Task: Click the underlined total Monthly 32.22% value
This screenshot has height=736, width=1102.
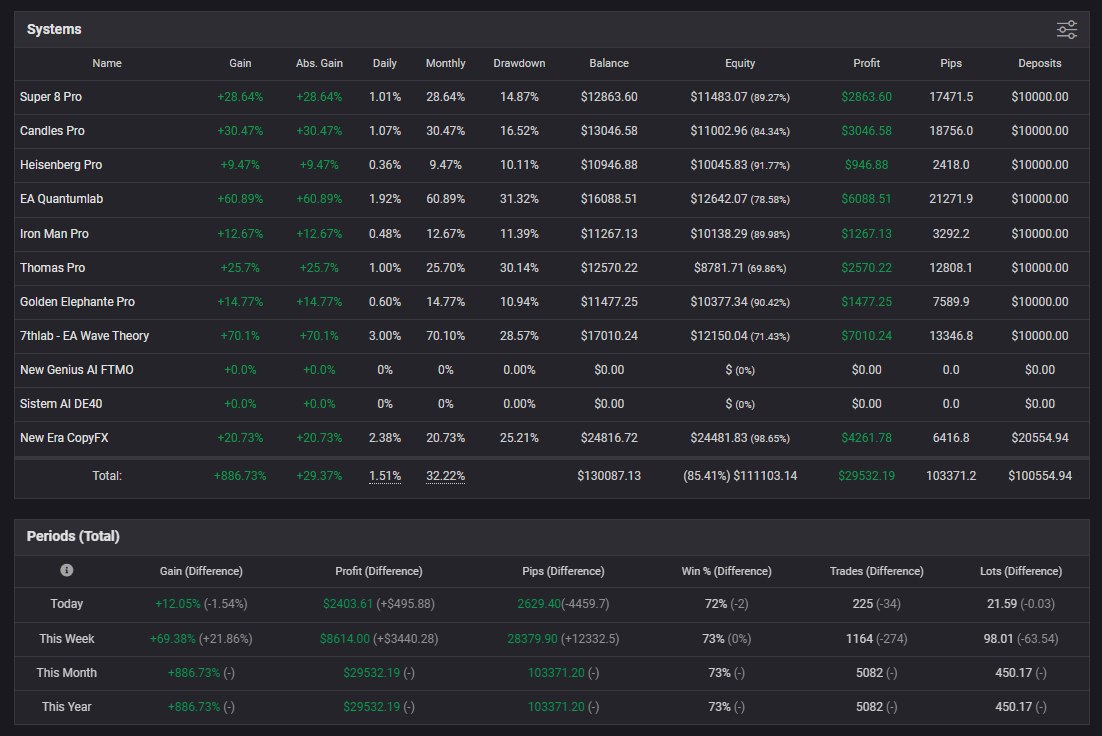Action: coord(445,476)
